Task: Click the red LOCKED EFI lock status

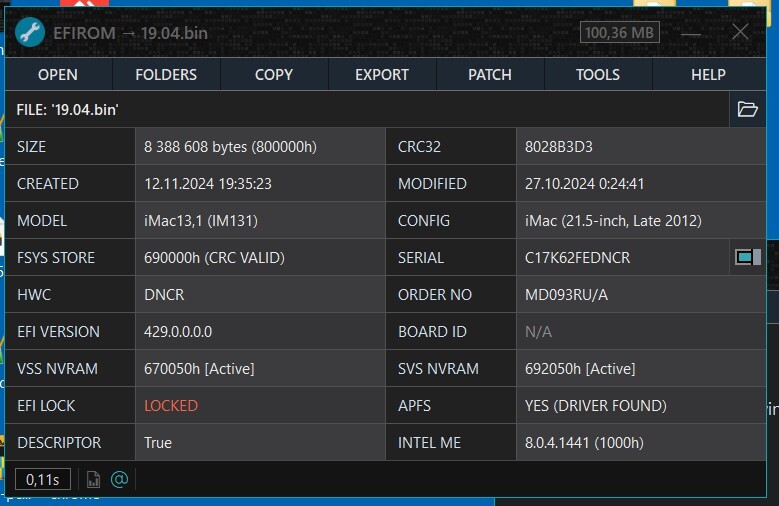Action: [171, 406]
